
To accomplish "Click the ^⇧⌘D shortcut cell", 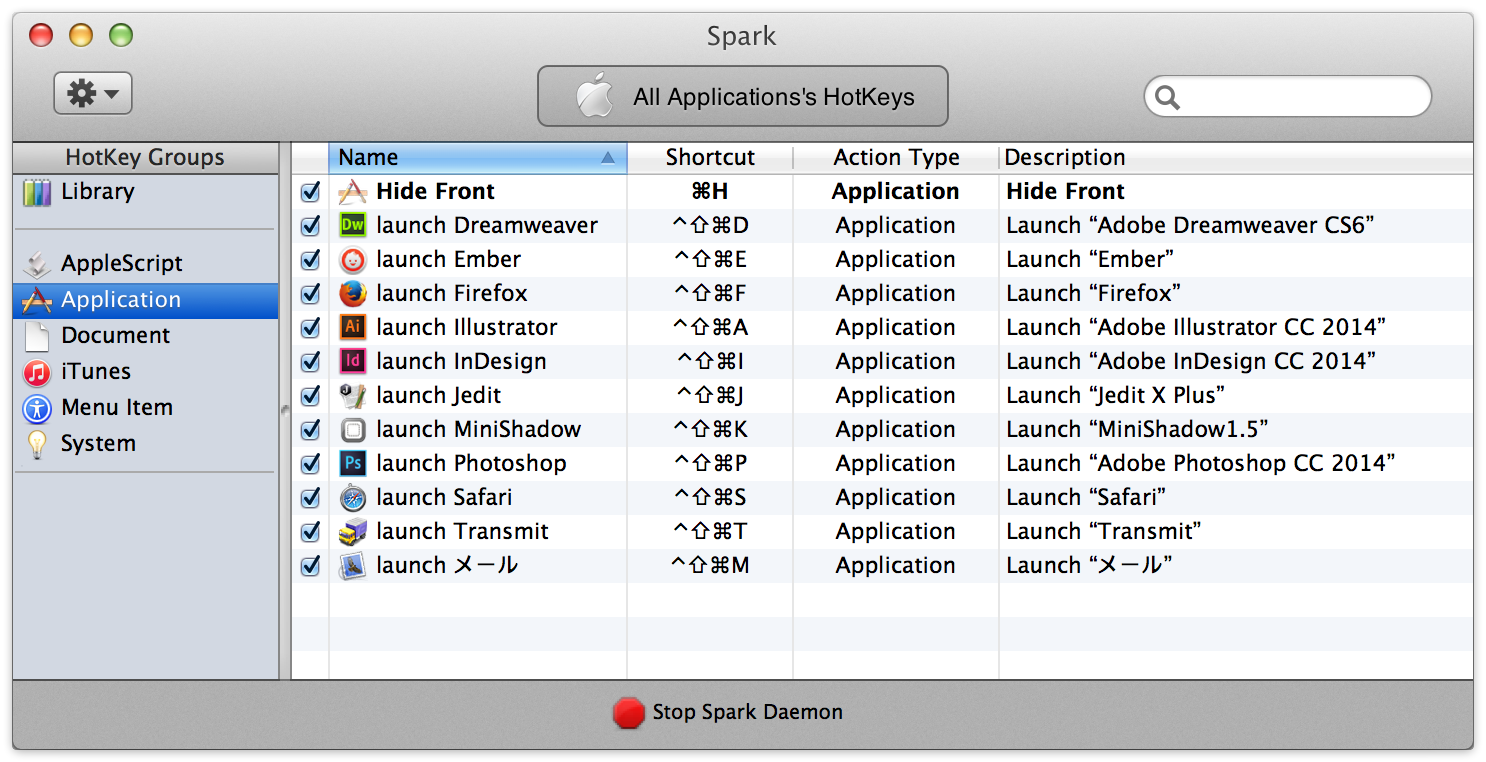I will 710,225.
